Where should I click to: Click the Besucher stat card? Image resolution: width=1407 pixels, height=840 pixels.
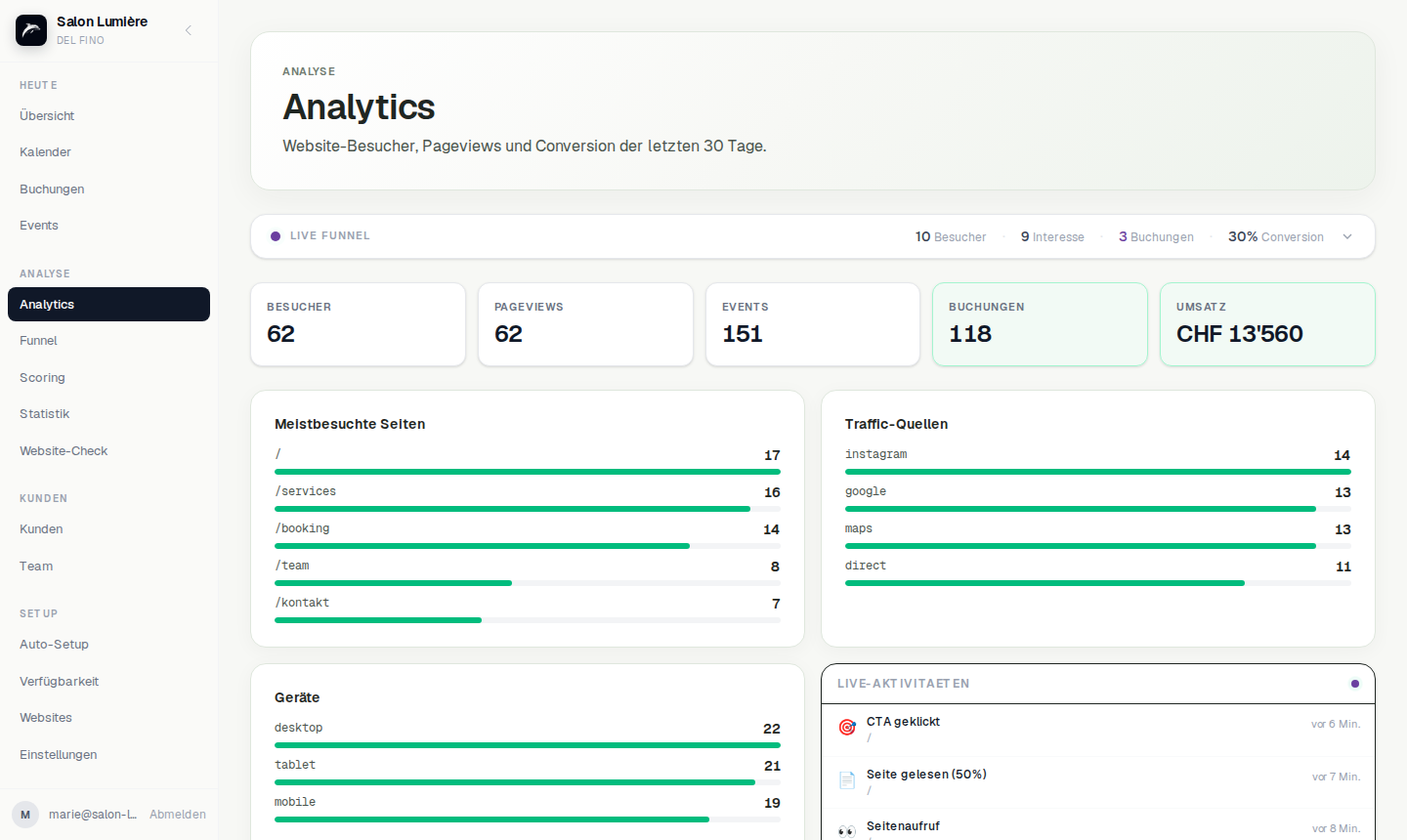tap(358, 324)
